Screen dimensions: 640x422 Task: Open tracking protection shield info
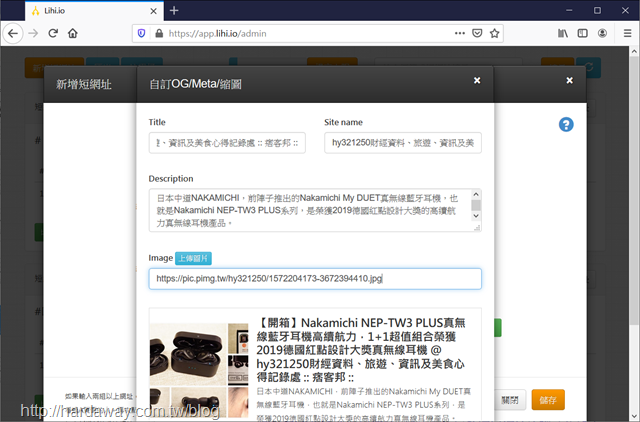142,33
